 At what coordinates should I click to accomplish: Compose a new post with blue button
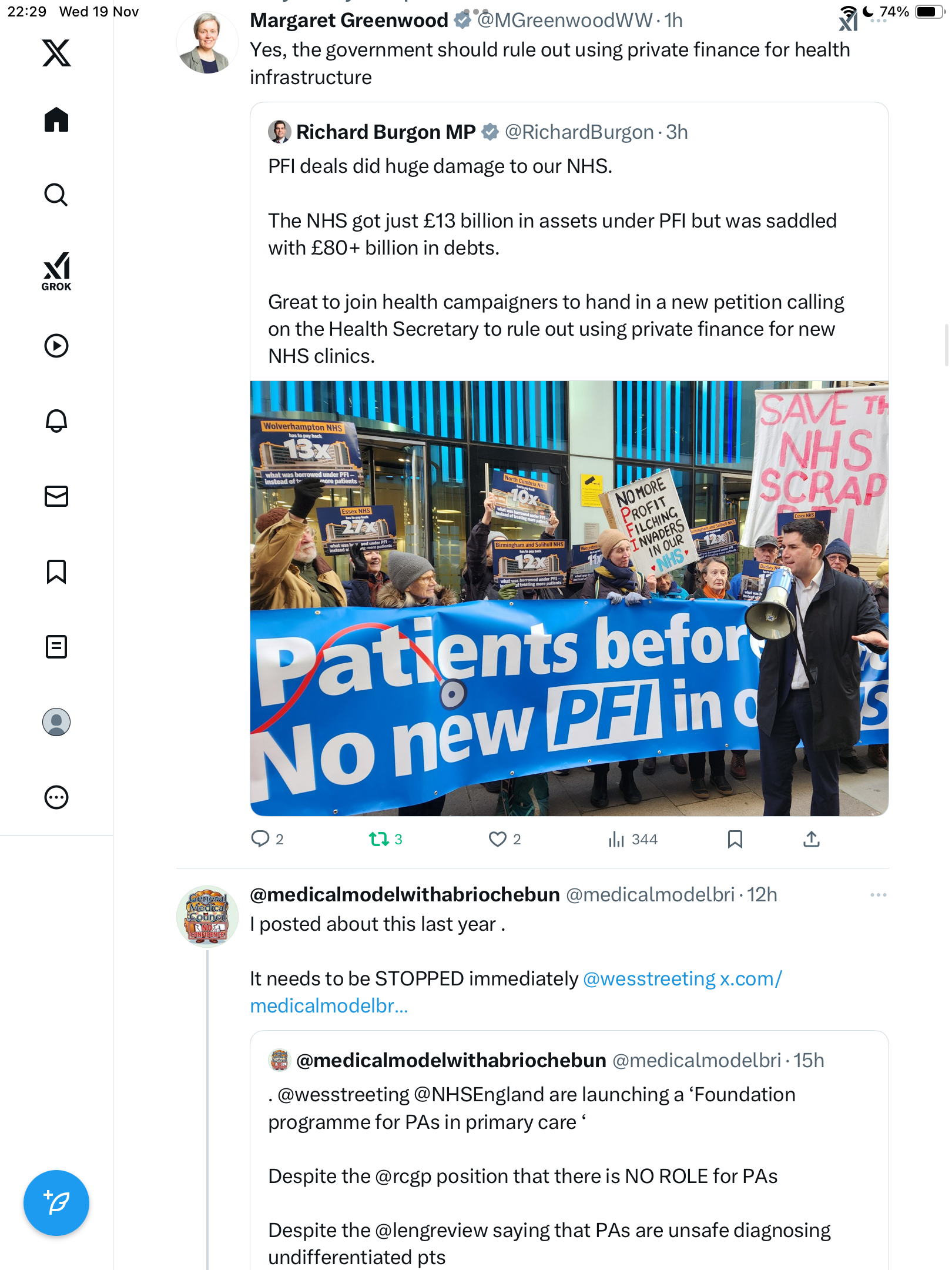[x=56, y=1203]
